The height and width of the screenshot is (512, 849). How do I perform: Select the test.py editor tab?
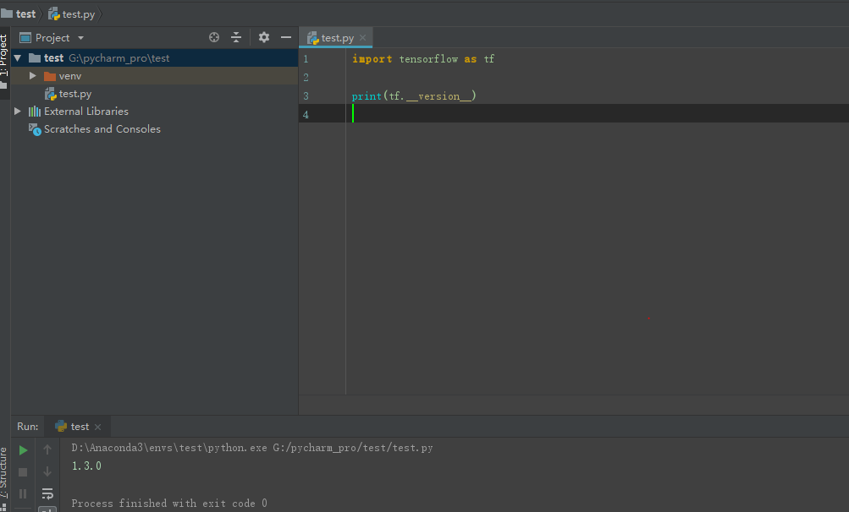(330, 38)
